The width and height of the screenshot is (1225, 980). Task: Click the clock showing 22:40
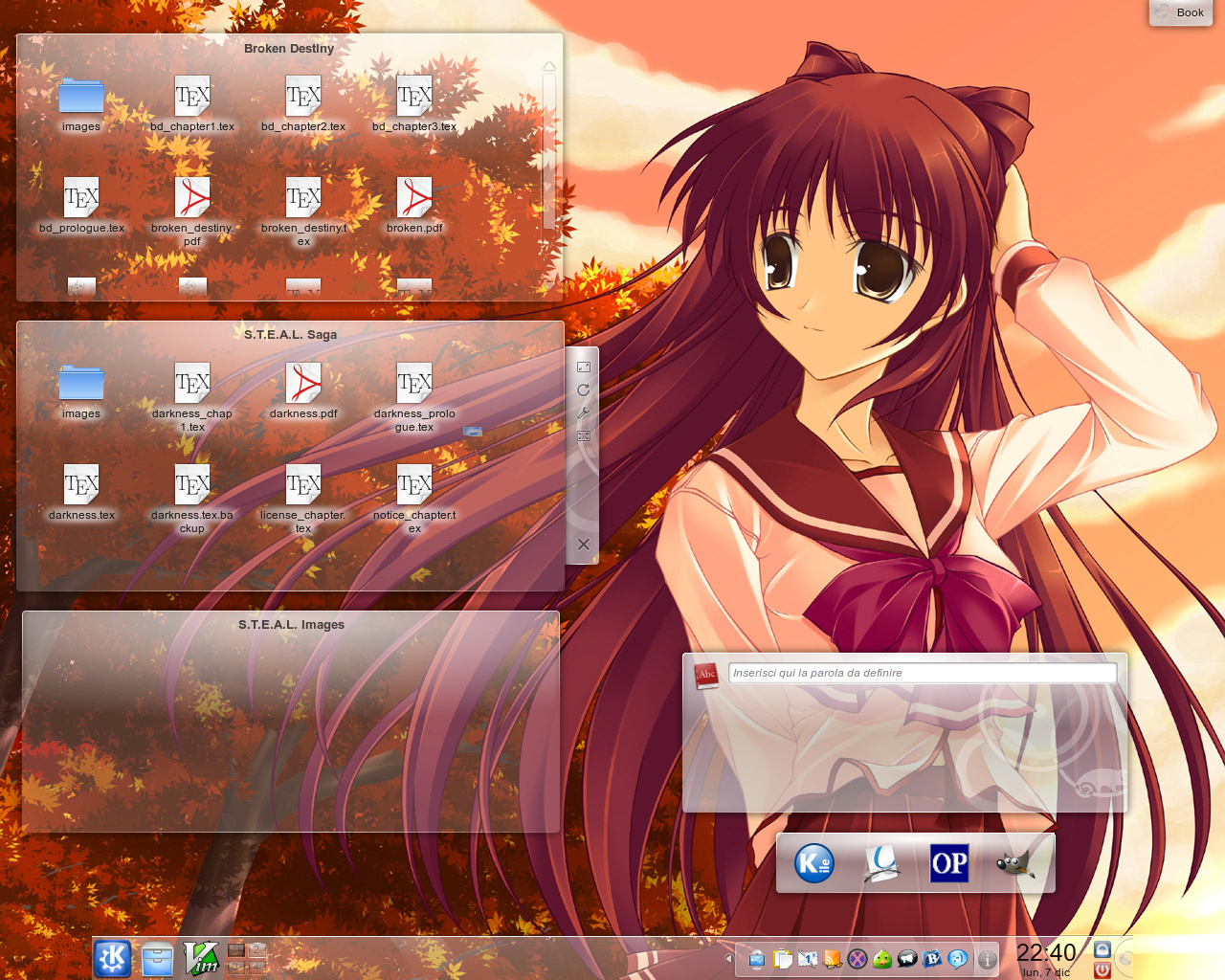1045,953
